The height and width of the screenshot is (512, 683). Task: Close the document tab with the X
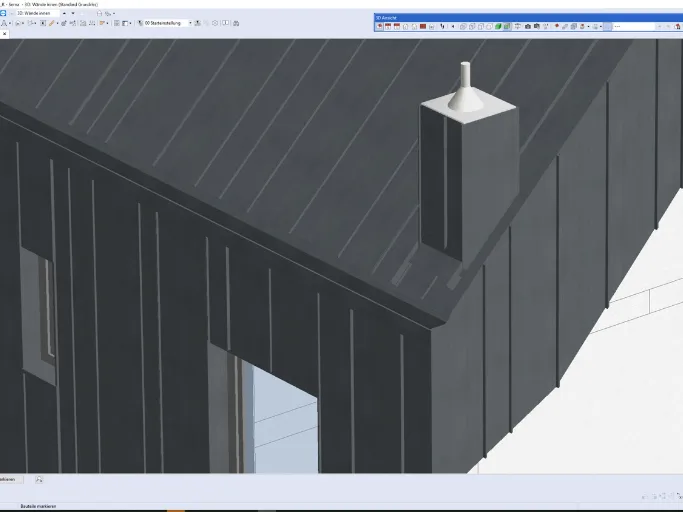click(4, 34)
